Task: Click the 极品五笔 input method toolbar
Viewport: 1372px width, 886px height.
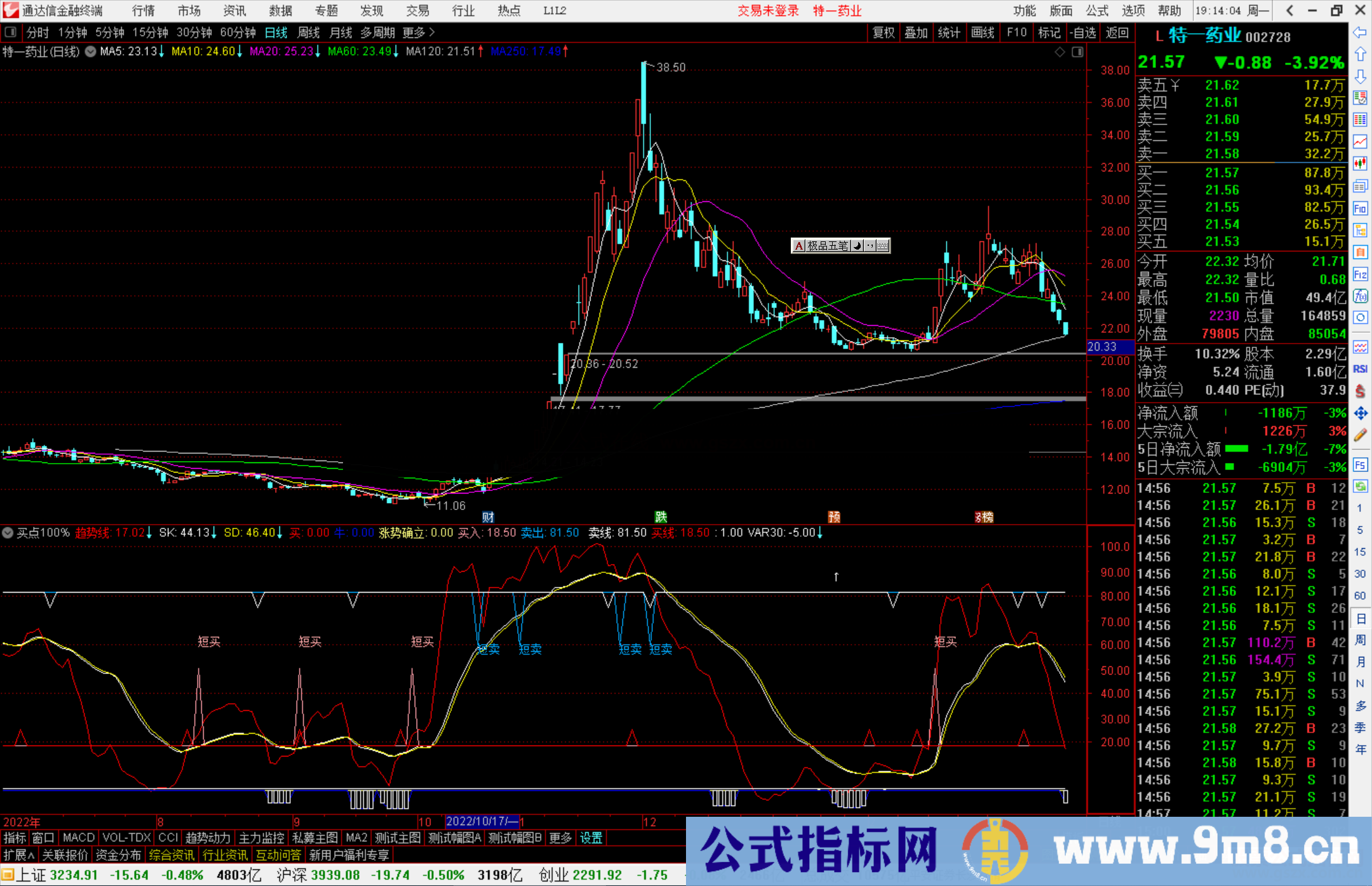Action: click(x=840, y=246)
